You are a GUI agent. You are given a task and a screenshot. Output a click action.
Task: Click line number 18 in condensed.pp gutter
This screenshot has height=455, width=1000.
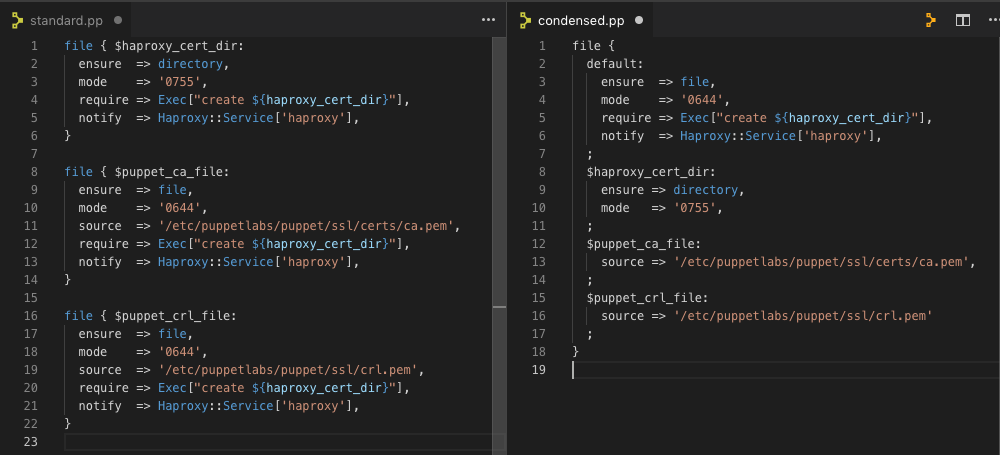coord(538,352)
